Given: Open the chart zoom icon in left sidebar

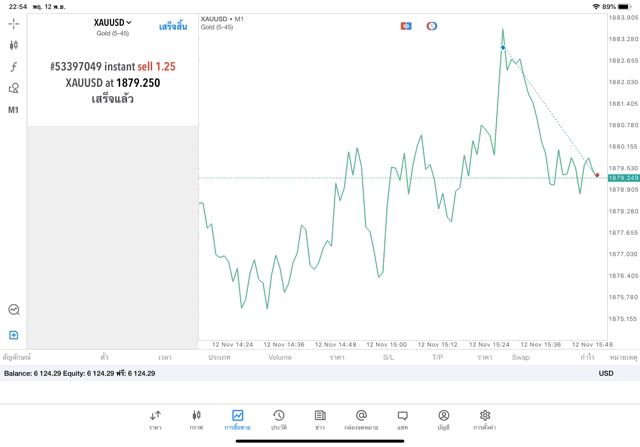Looking at the screenshot, I should (13, 310).
